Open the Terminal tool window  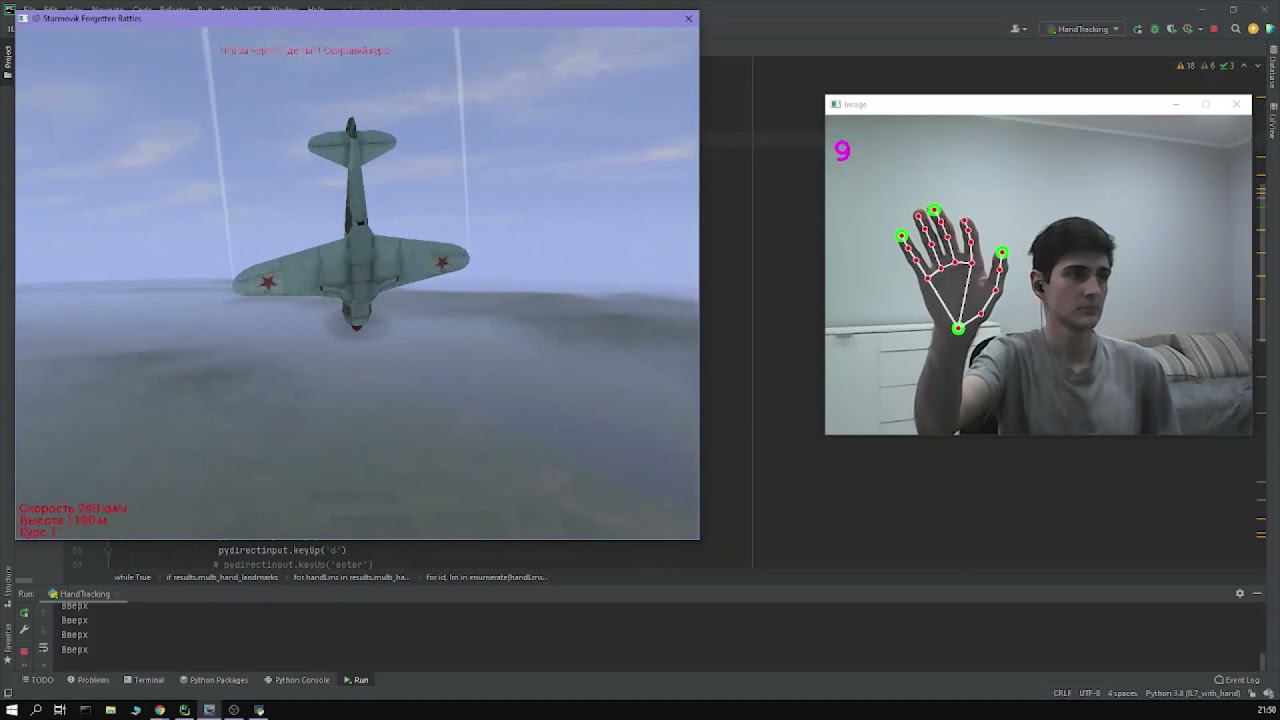[x=144, y=680]
